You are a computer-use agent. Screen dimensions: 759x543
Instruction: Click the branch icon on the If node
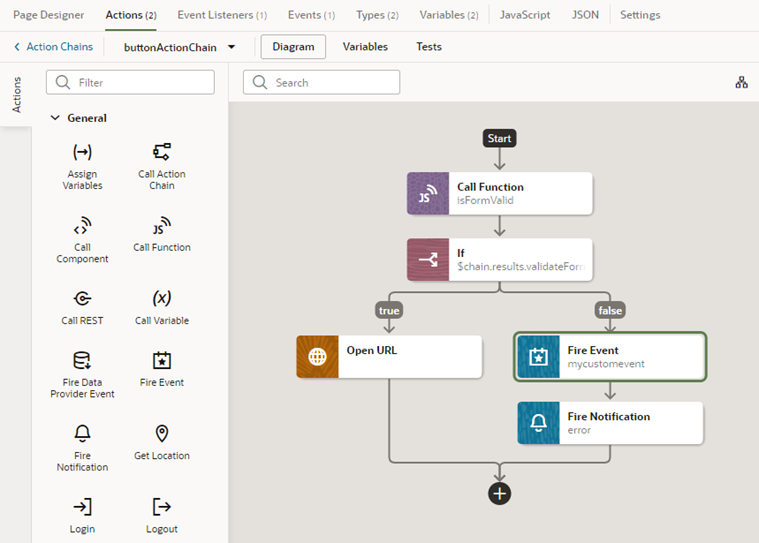428,260
